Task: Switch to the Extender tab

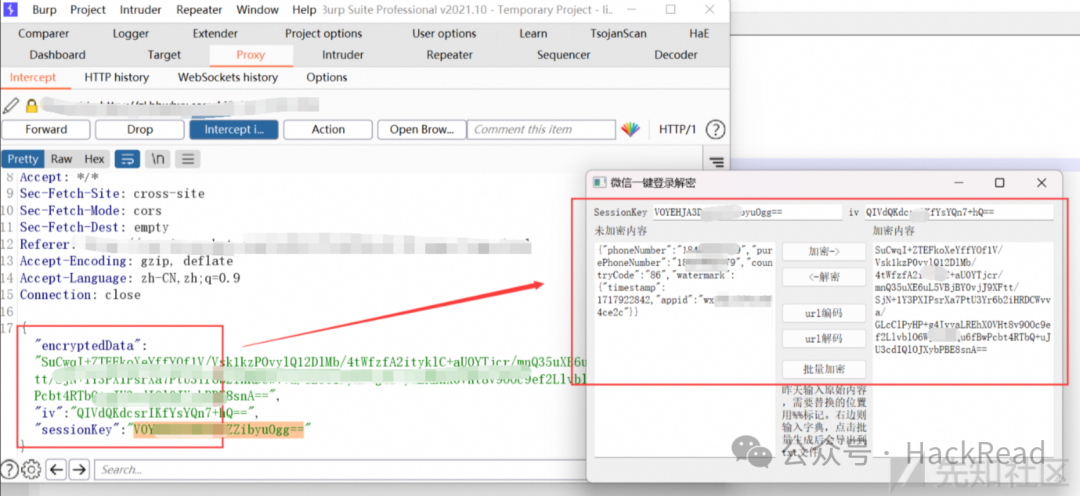Action: click(215, 33)
